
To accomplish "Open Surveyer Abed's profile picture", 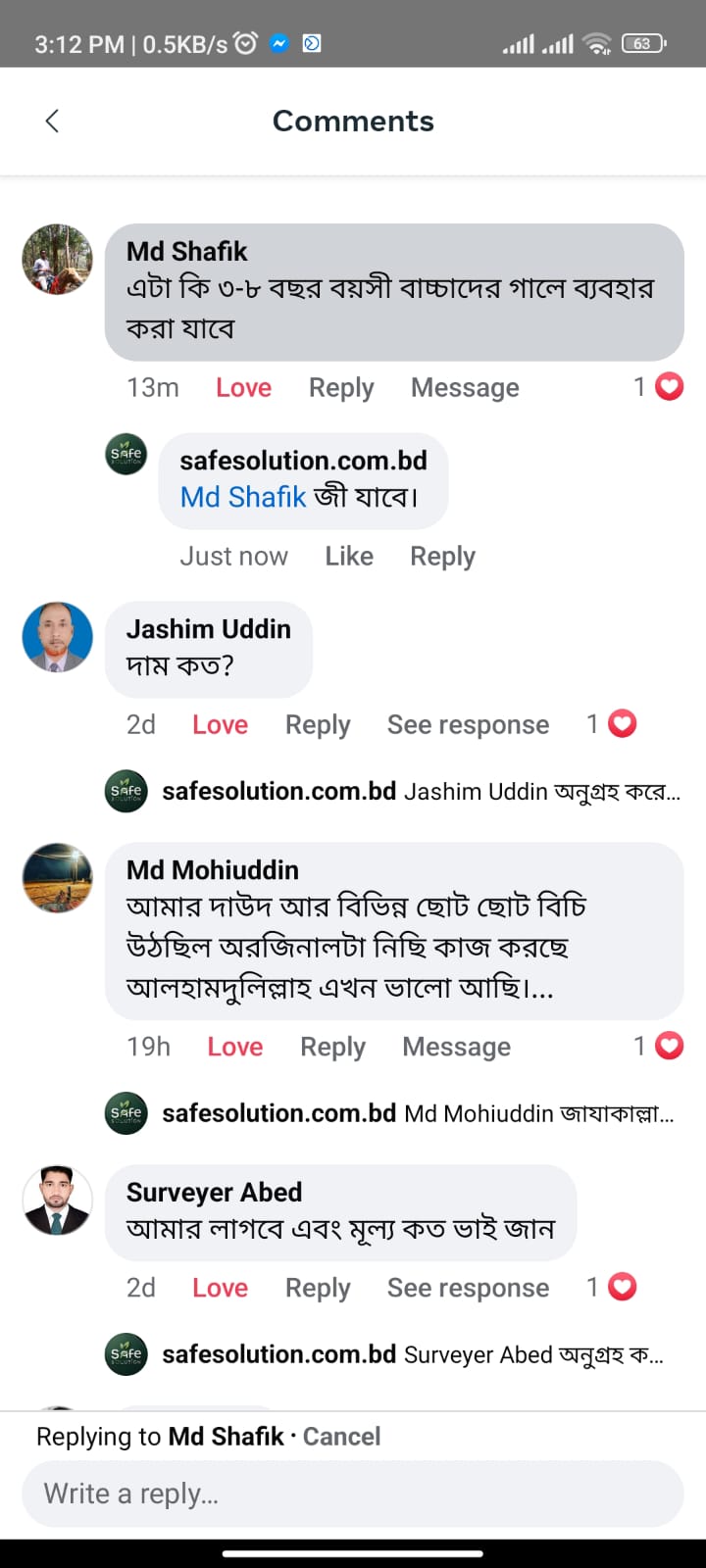I will pos(58,1200).
